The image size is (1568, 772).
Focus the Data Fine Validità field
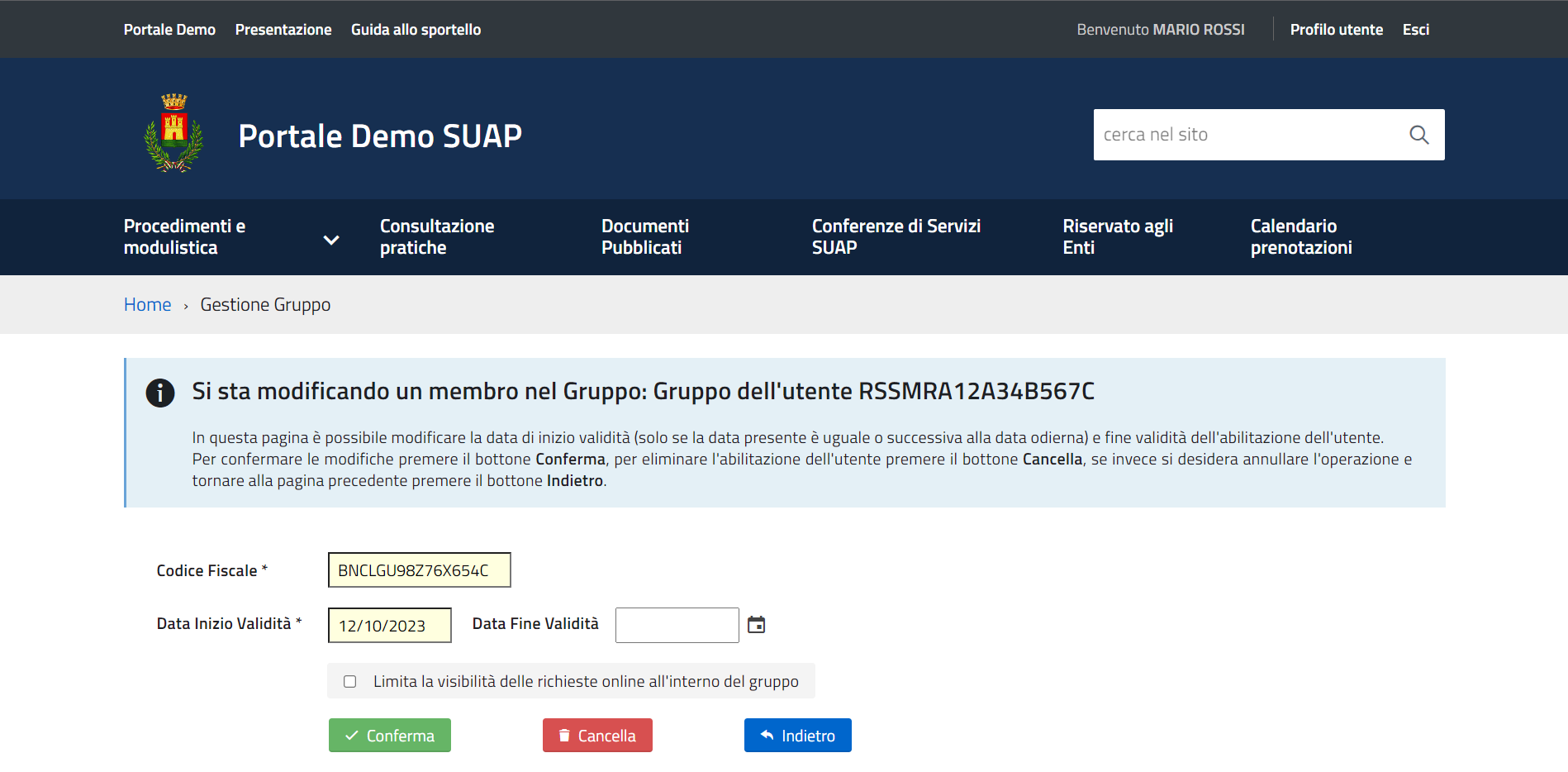tap(677, 625)
